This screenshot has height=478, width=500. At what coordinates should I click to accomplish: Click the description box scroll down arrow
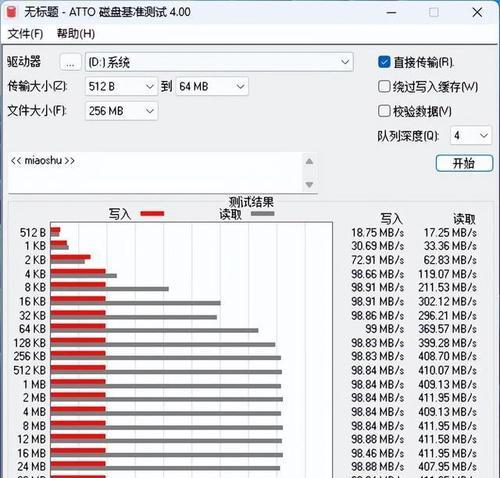(309, 184)
